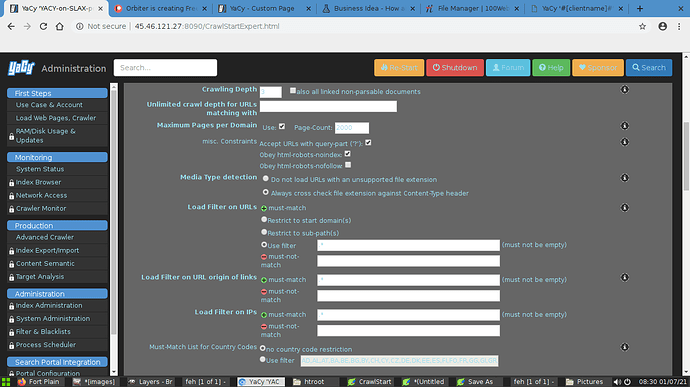The height and width of the screenshot is (387, 690).
Task: Open info icon for Media Type detection
Action: point(624,178)
